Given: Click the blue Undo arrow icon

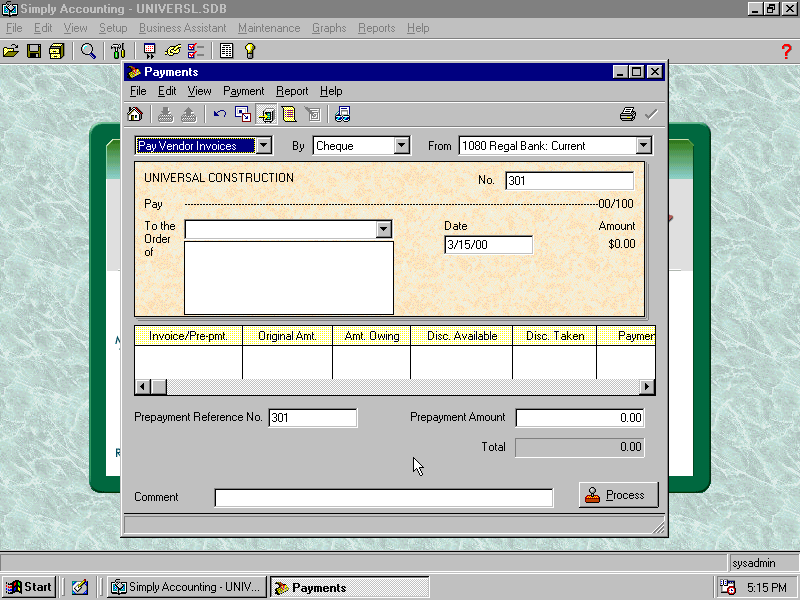Looking at the screenshot, I should [219, 114].
